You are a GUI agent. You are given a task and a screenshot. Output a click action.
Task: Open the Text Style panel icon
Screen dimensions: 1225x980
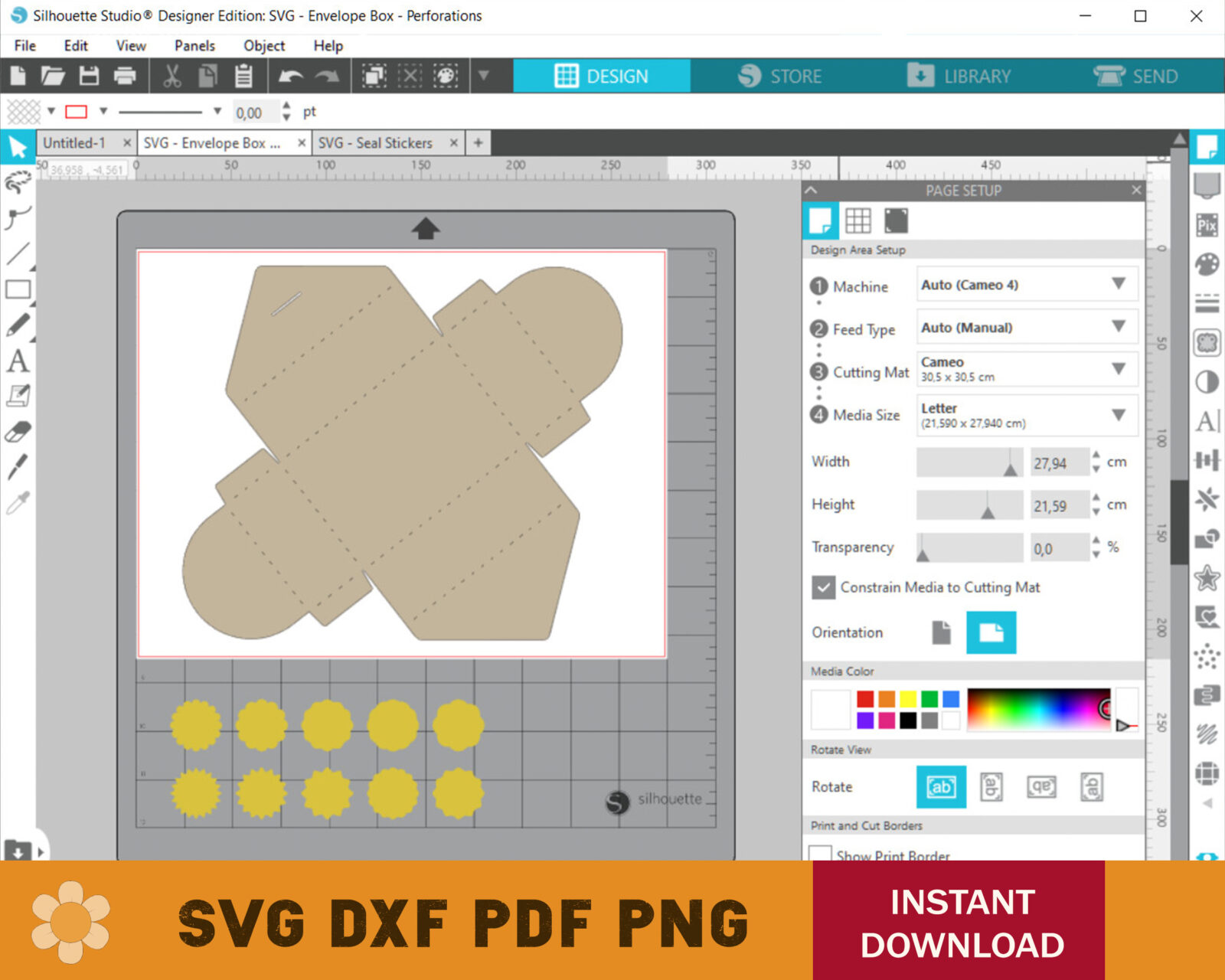pos(1207,420)
